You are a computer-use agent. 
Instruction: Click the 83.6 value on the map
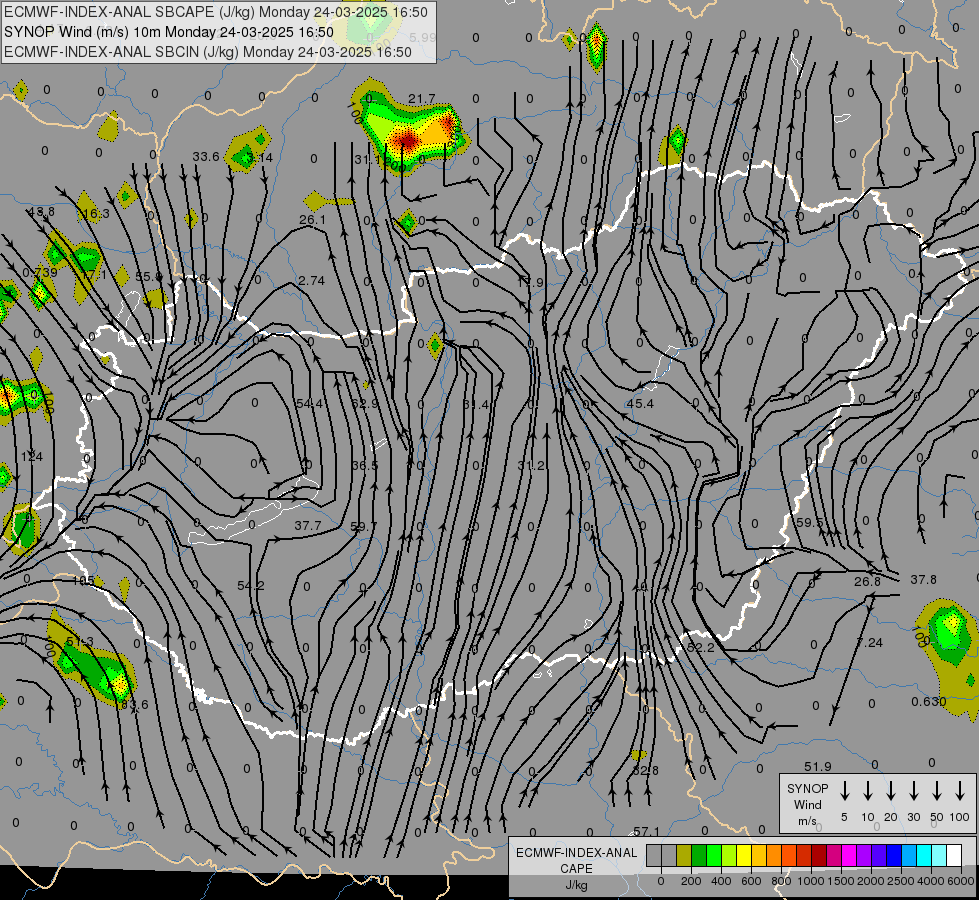(x=135, y=705)
